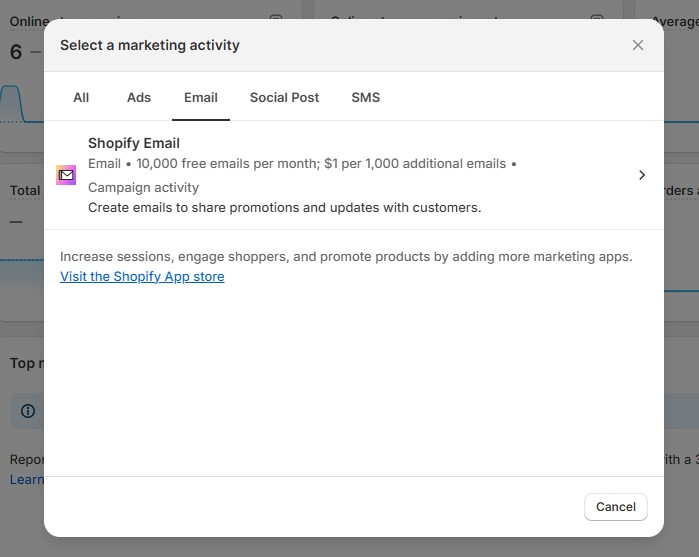Click the 'Campaign activity' label

tap(143, 187)
